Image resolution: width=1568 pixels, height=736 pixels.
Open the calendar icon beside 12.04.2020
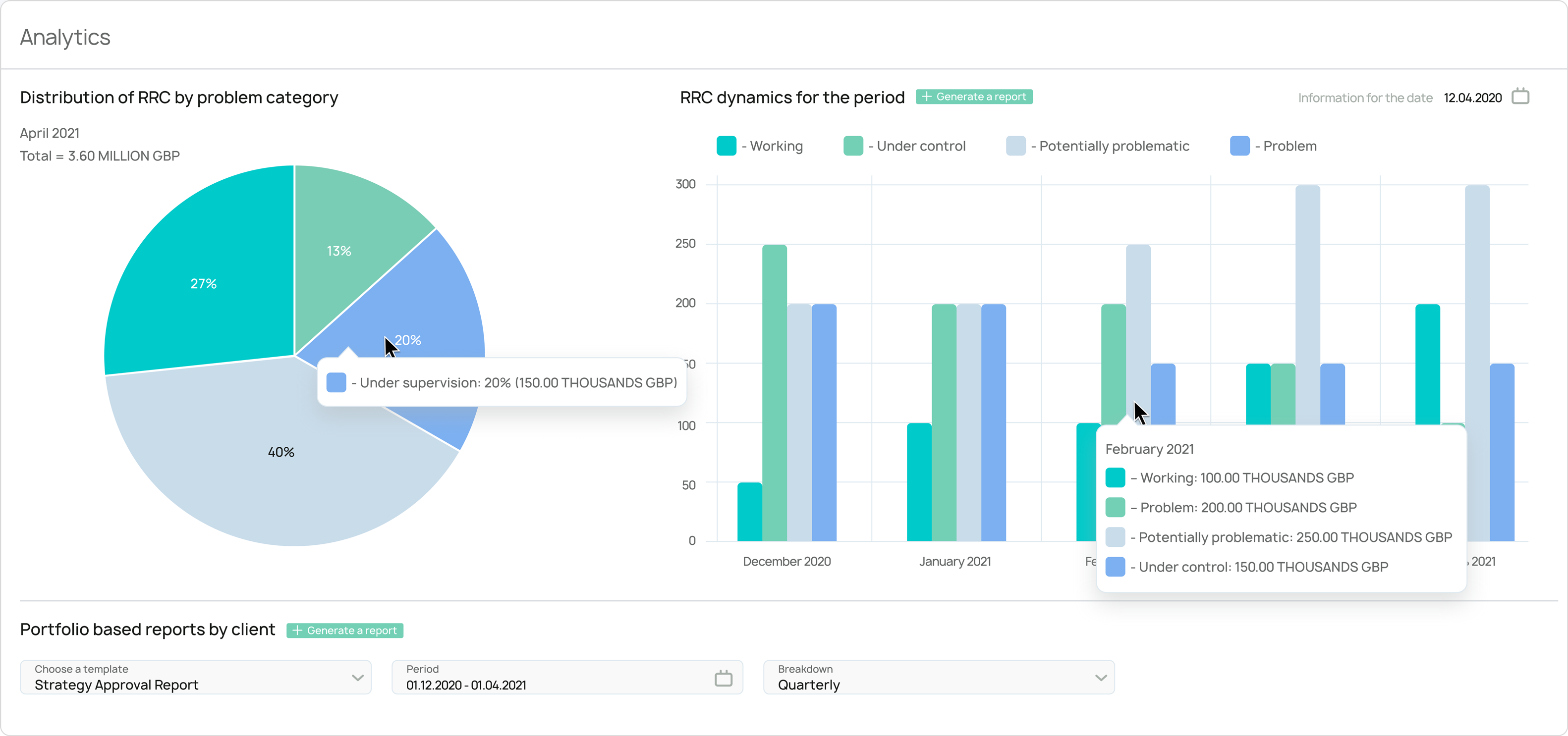[1520, 96]
